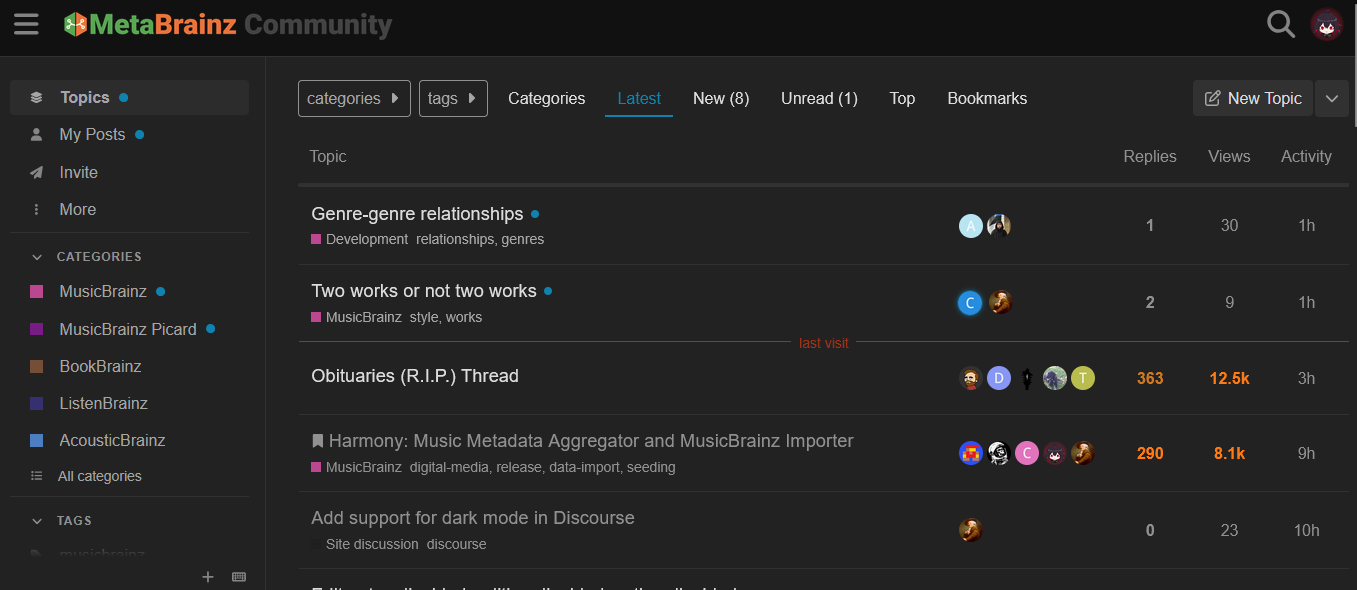Click the 'data-import' tag on Harmony topic
The image size is (1357, 590).
coord(584,467)
